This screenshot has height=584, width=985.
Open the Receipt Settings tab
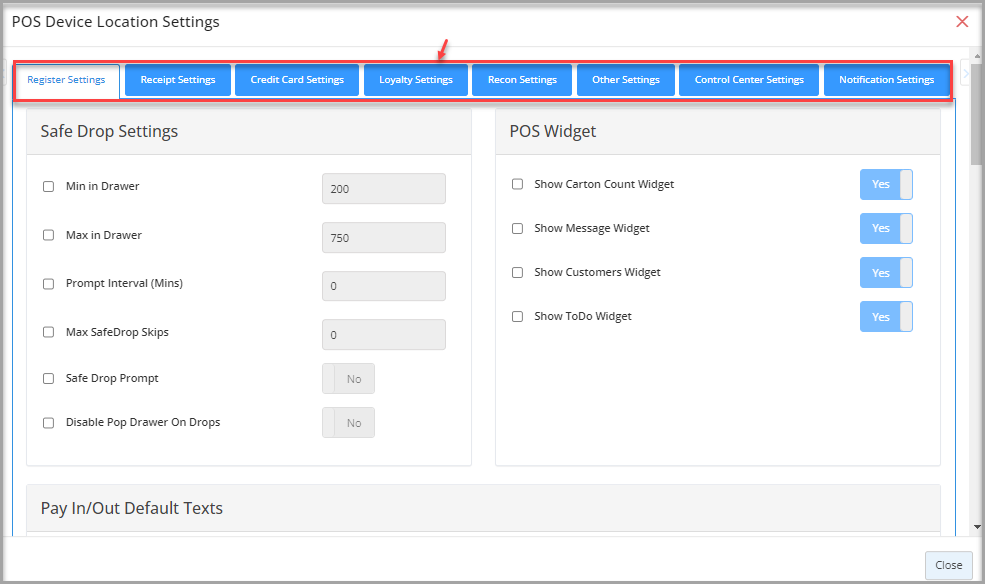point(178,80)
